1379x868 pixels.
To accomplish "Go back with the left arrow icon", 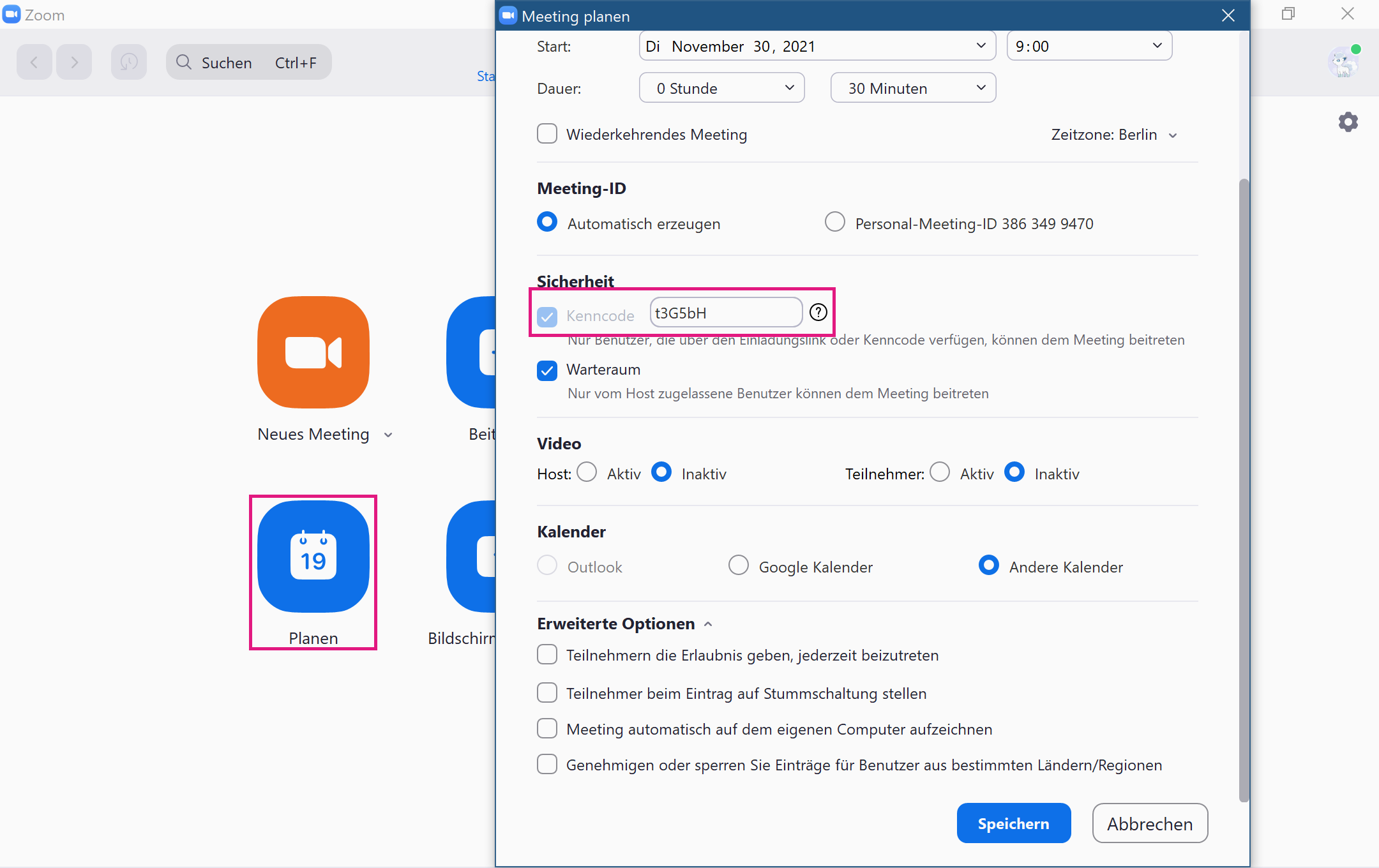I will click(x=34, y=62).
